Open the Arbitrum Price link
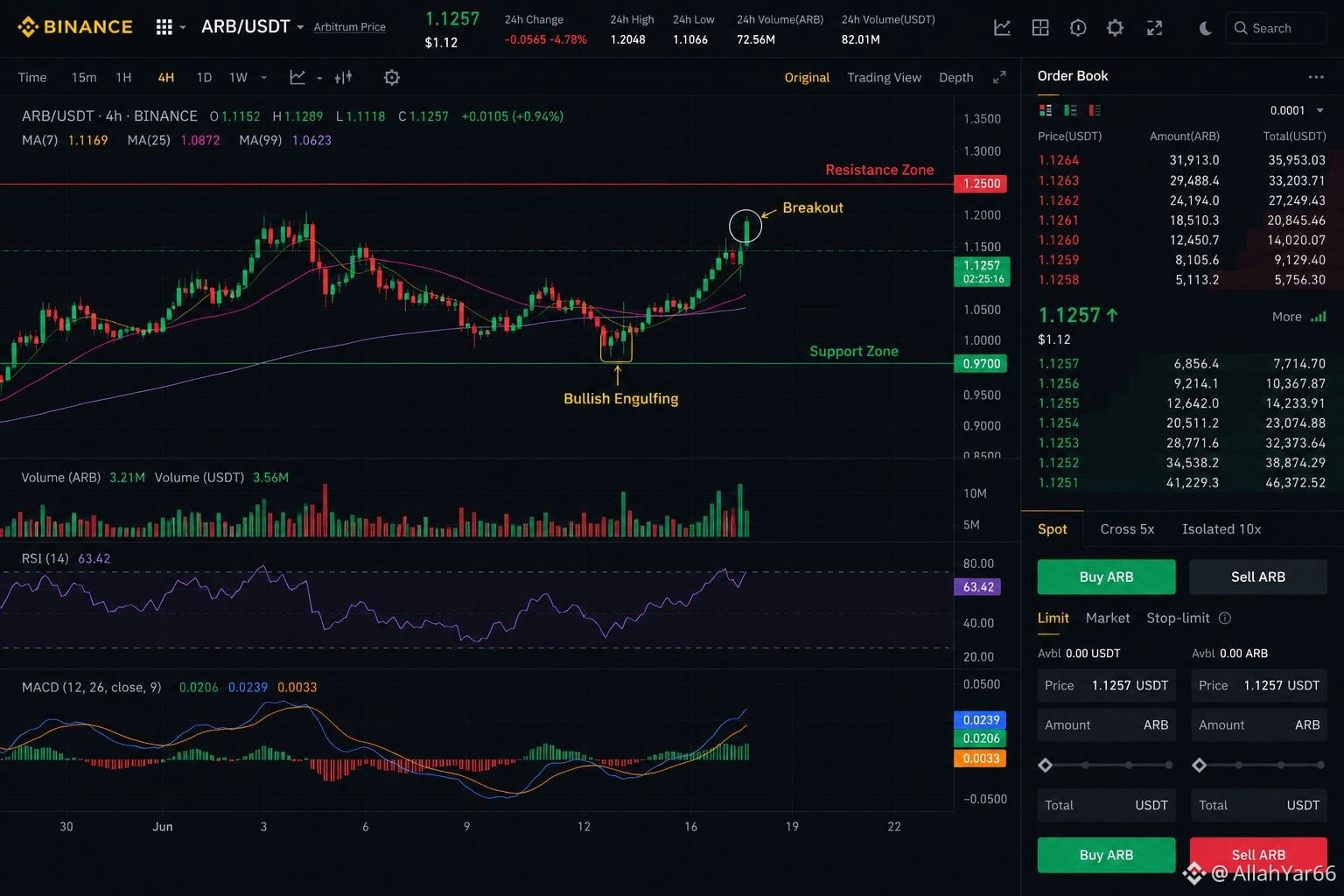1344x896 pixels. tap(349, 27)
